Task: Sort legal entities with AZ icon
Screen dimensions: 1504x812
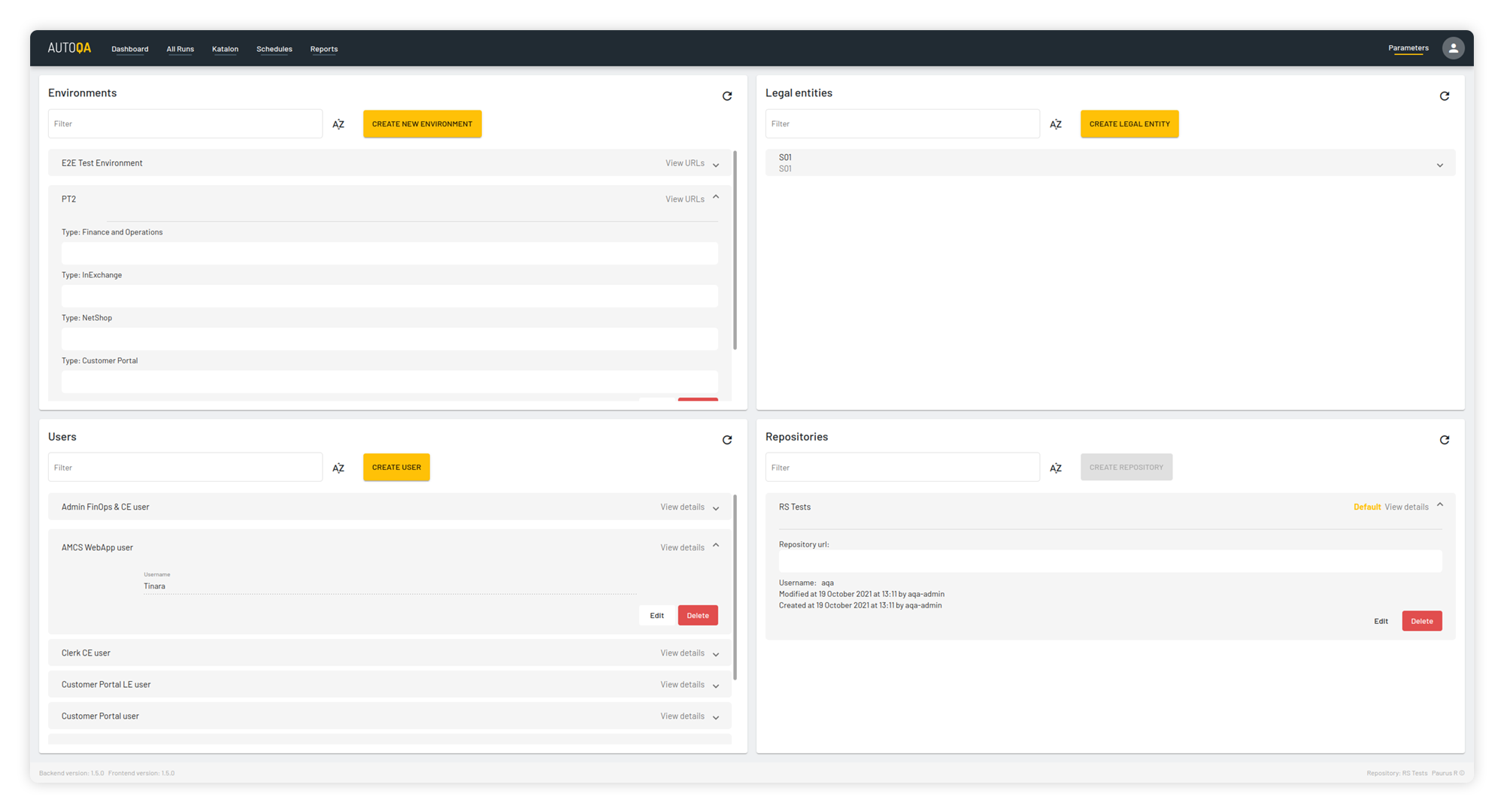Action: (x=1056, y=124)
